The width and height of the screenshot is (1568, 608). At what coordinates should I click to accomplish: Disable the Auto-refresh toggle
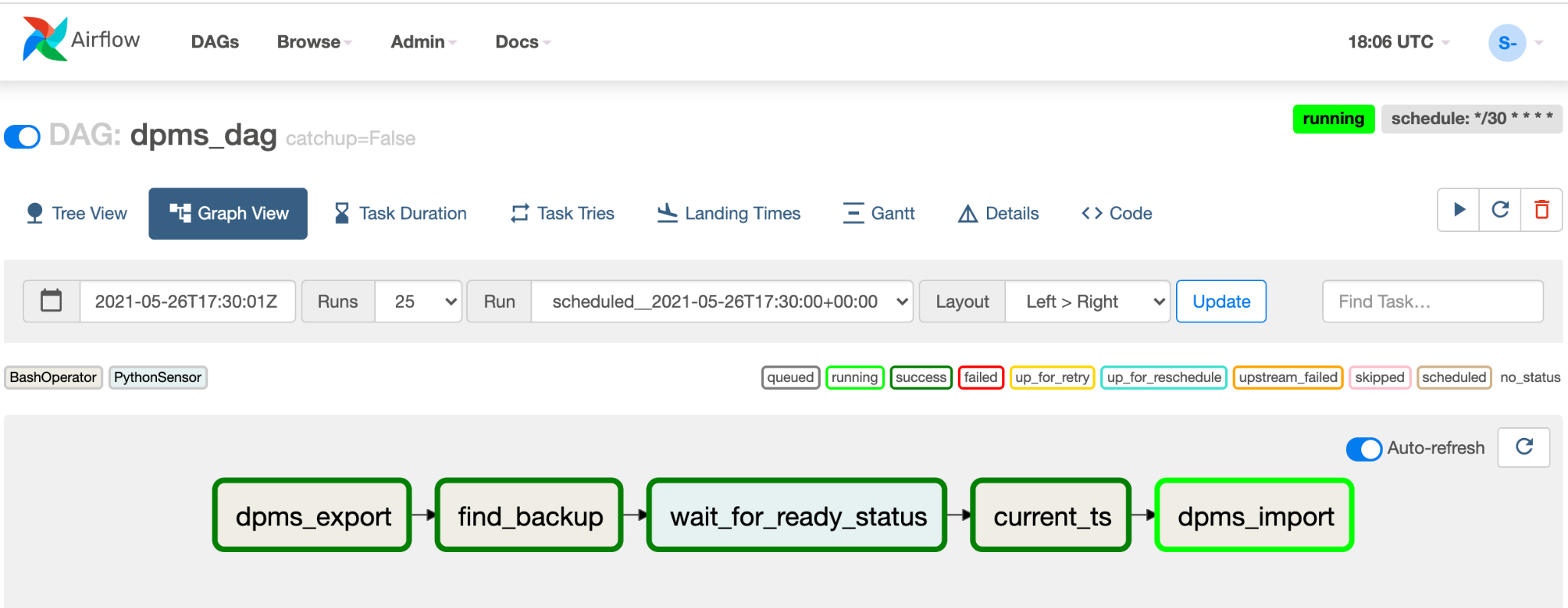click(x=1364, y=449)
